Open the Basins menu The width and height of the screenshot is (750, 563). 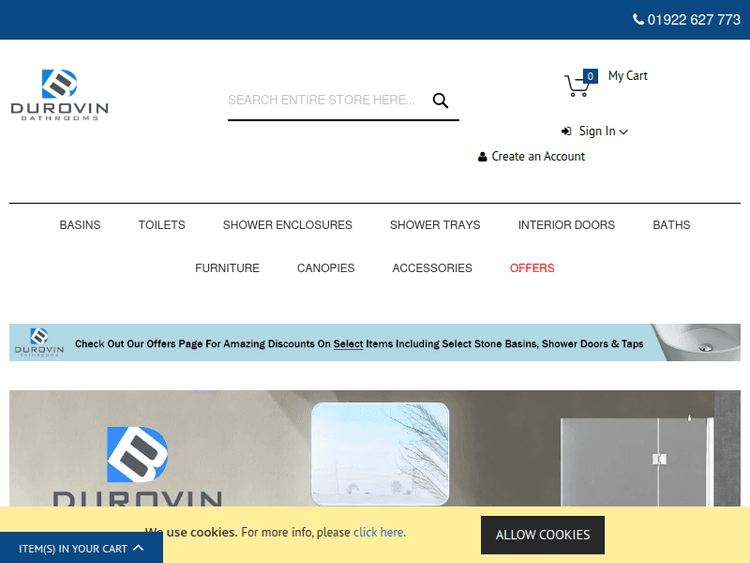(x=80, y=225)
